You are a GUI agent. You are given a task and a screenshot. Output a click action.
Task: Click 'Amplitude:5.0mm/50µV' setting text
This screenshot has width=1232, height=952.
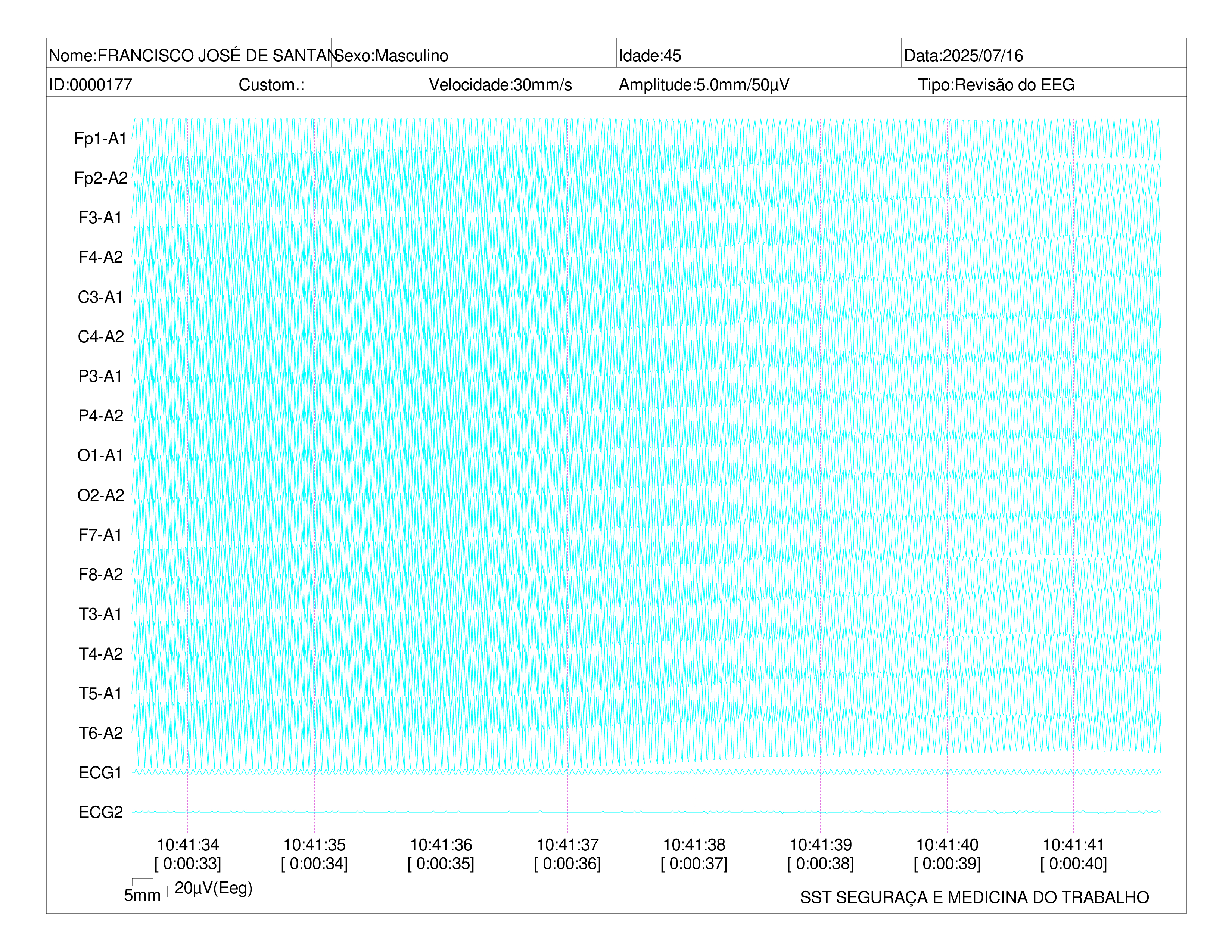coord(704,85)
